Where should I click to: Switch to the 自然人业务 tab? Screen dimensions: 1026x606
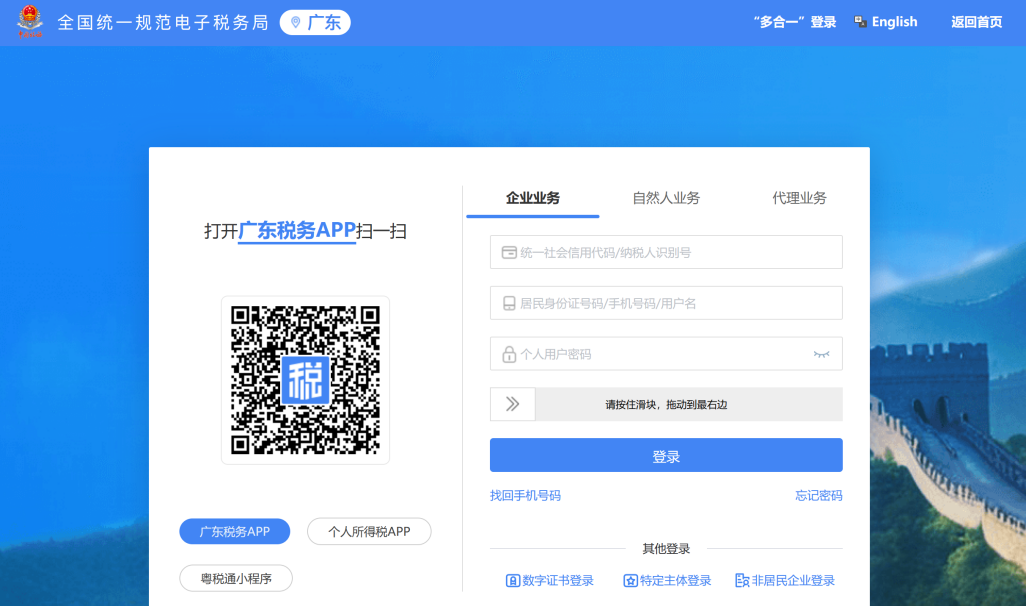coord(666,198)
